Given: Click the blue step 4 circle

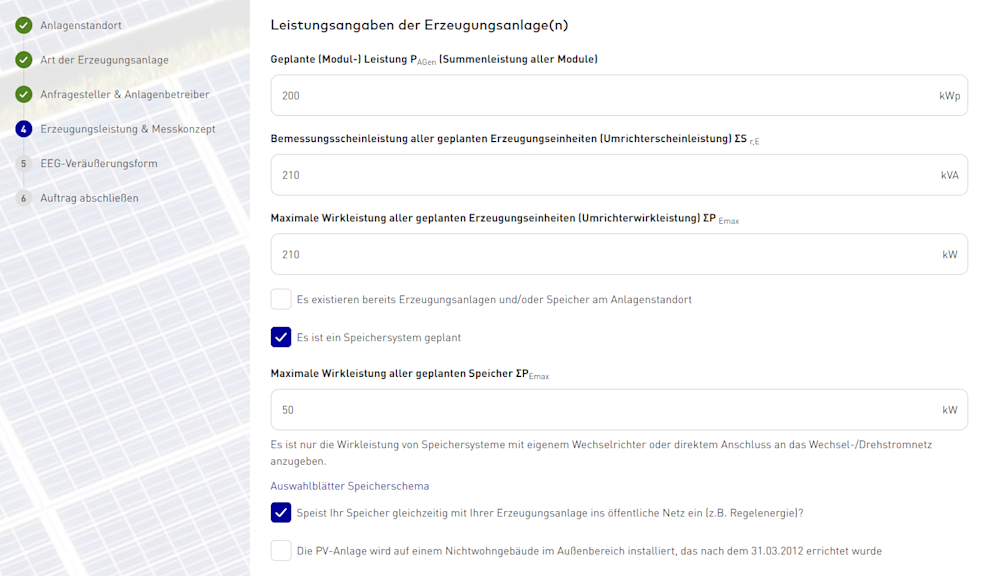Looking at the screenshot, I should point(24,129).
